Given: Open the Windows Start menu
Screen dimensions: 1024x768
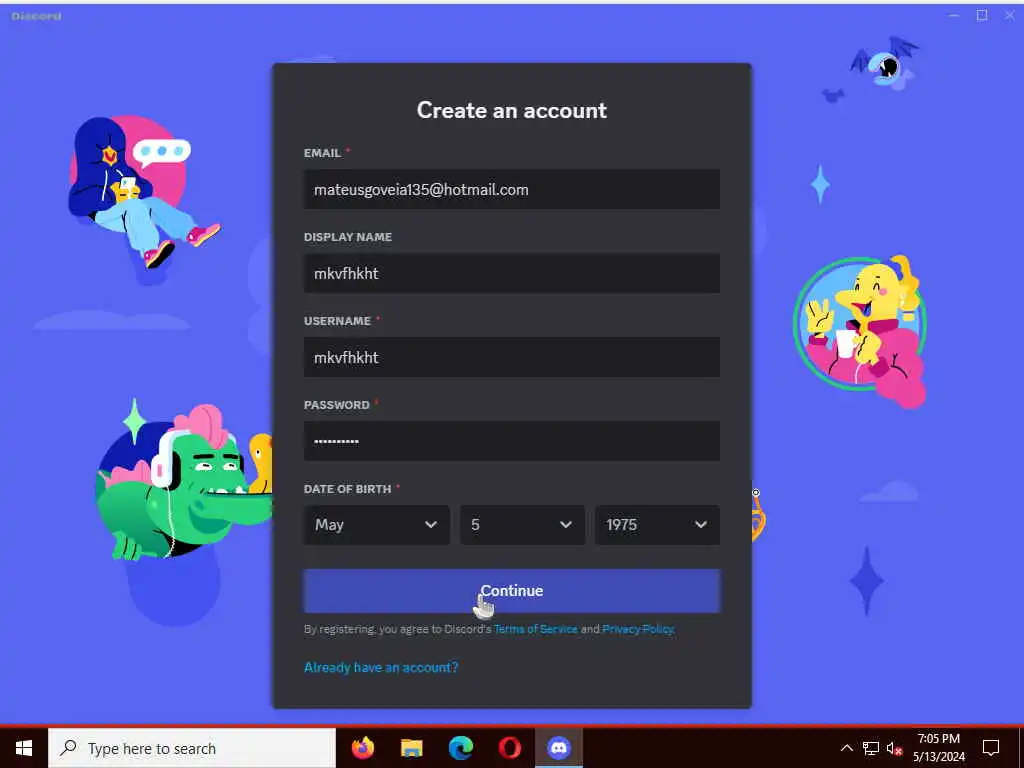Looking at the screenshot, I should (24, 748).
